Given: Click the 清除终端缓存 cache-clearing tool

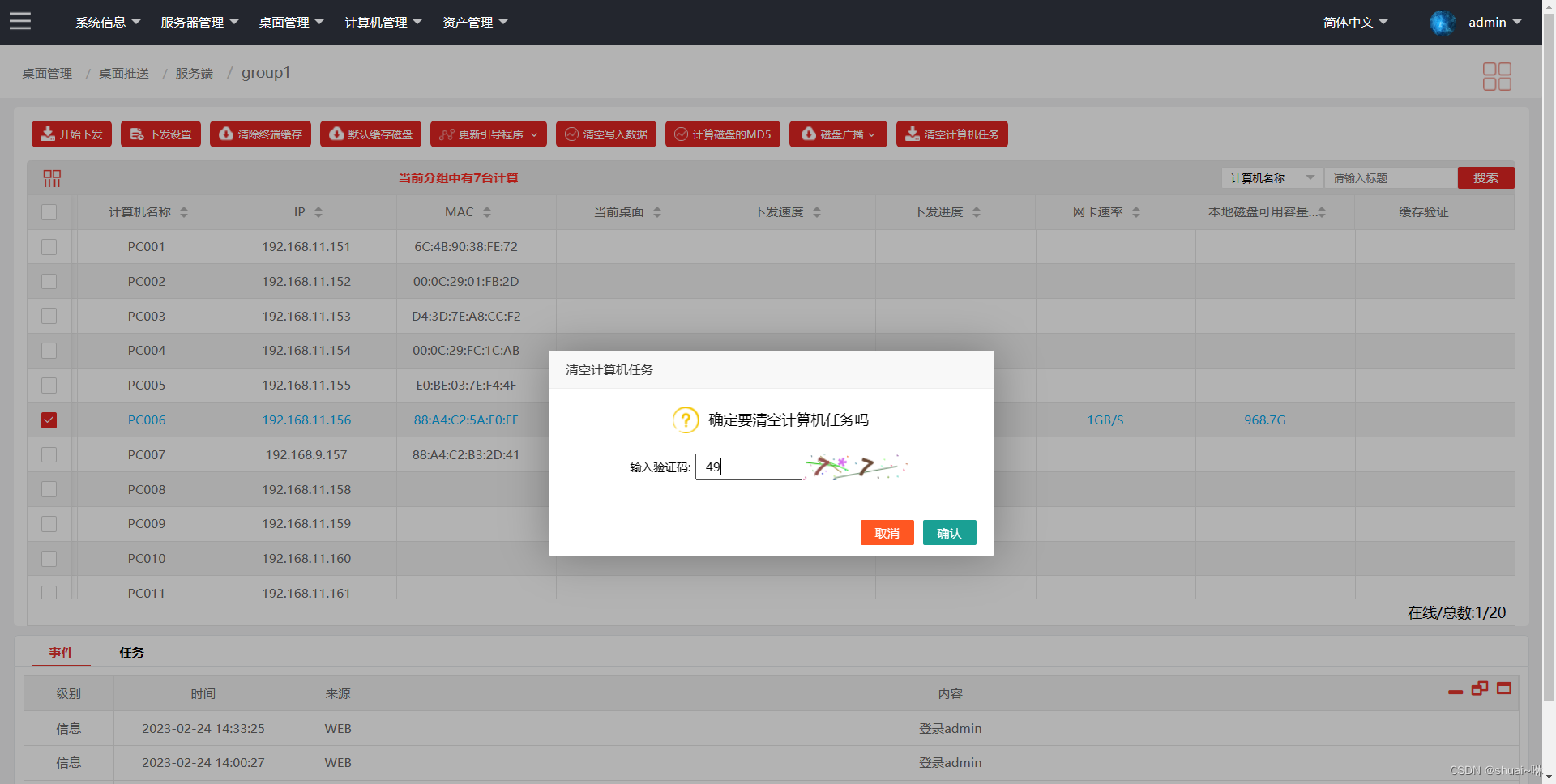Looking at the screenshot, I should pyautogui.click(x=260, y=134).
